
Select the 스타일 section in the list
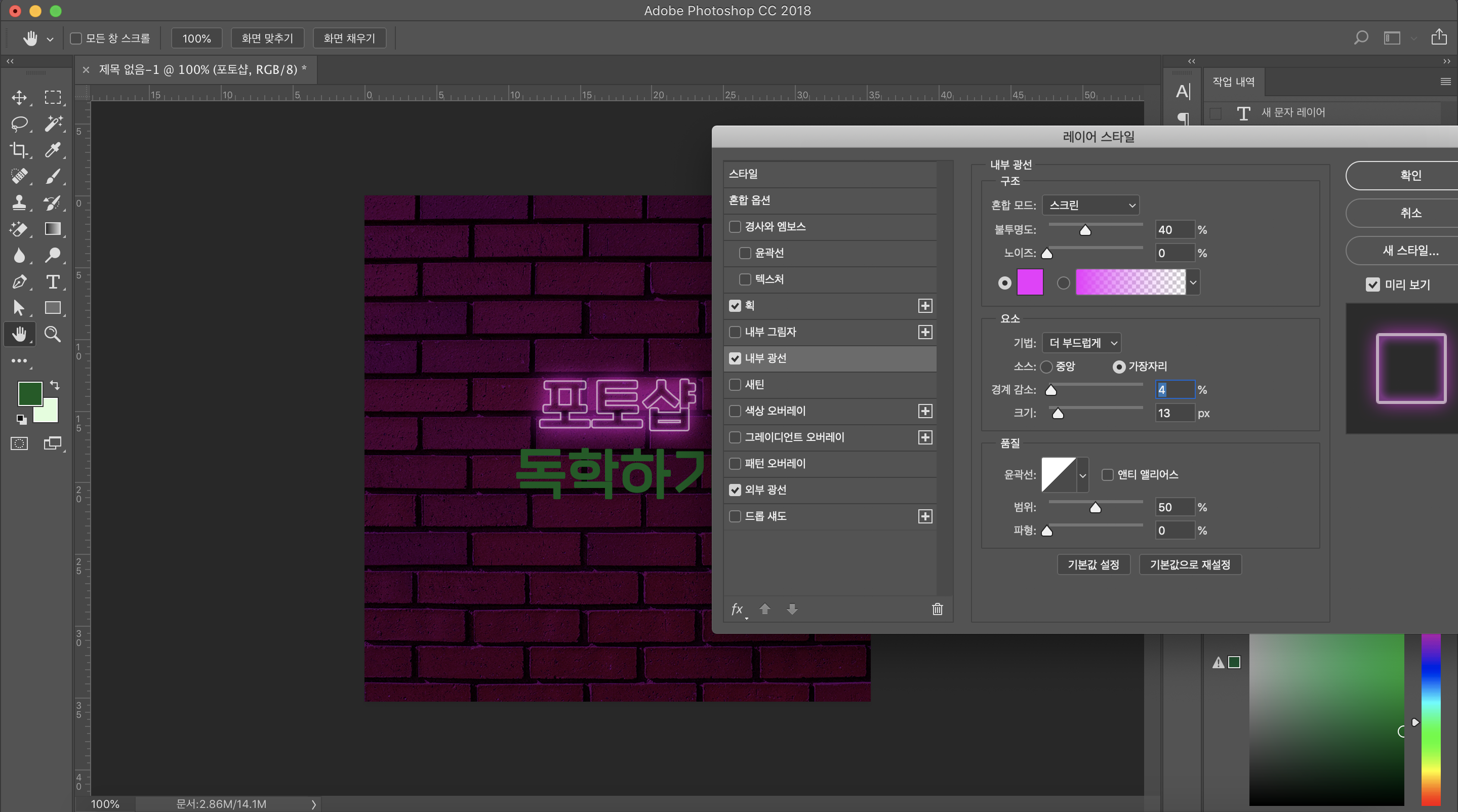(x=829, y=174)
